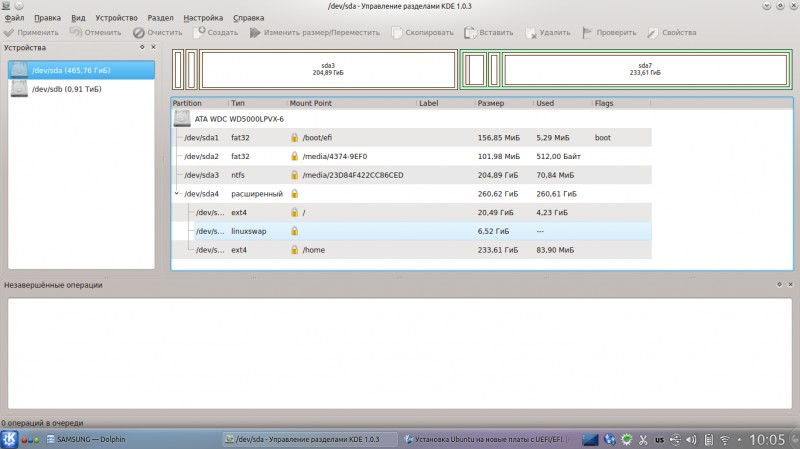Close the Незавершённые операции panel
The width and height of the screenshot is (800, 449).
pos(790,284)
